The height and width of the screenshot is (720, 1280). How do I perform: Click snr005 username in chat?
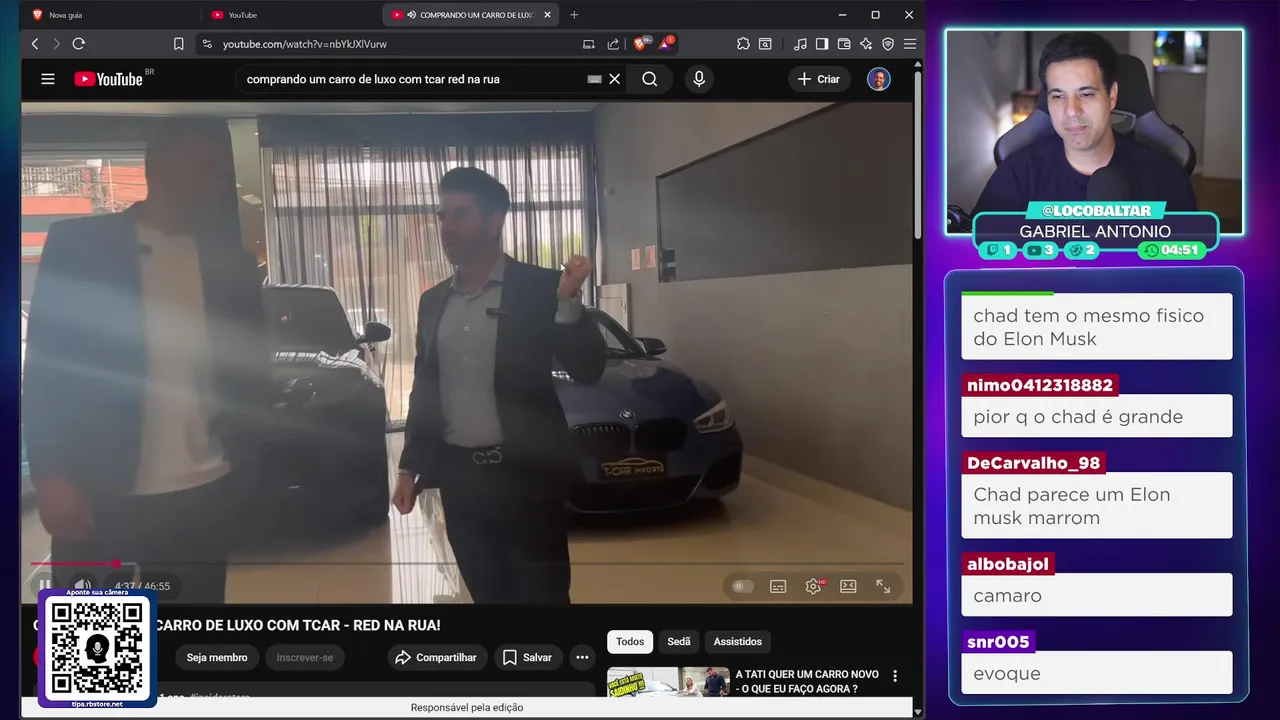(998, 642)
